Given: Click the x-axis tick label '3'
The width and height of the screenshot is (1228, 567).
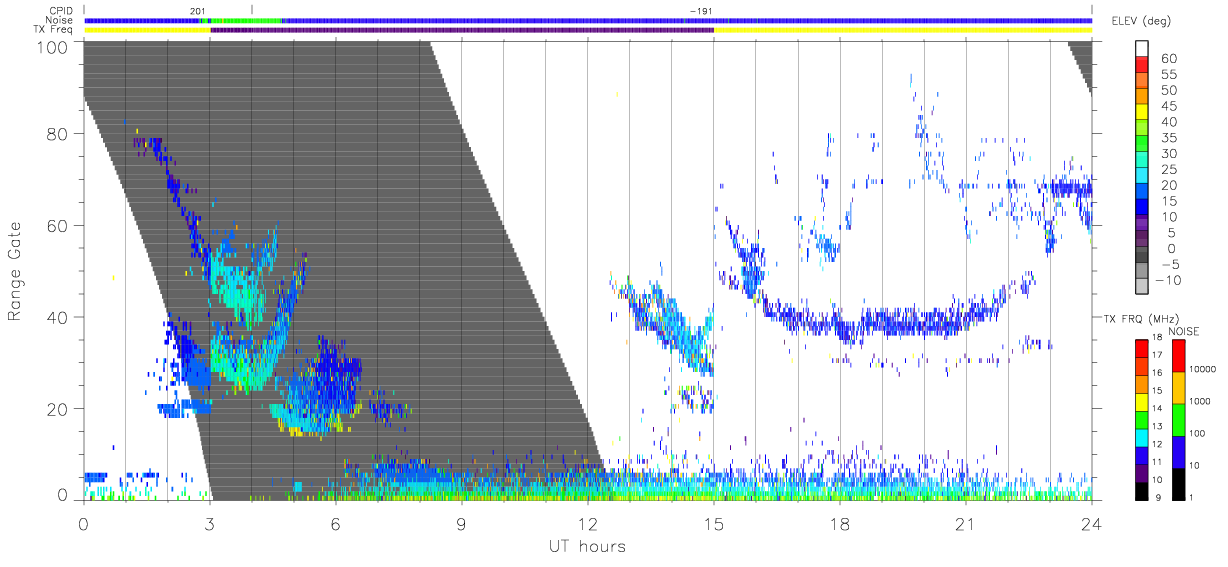Looking at the screenshot, I should click(210, 523).
